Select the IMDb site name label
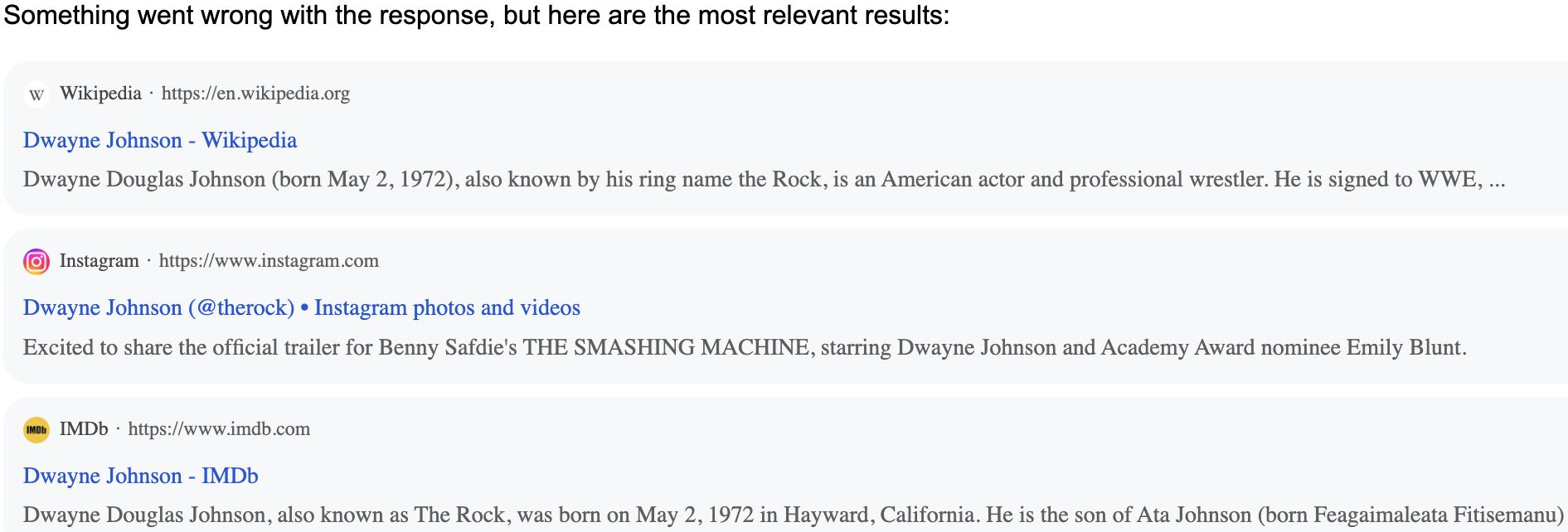 [x=85, y=429]
